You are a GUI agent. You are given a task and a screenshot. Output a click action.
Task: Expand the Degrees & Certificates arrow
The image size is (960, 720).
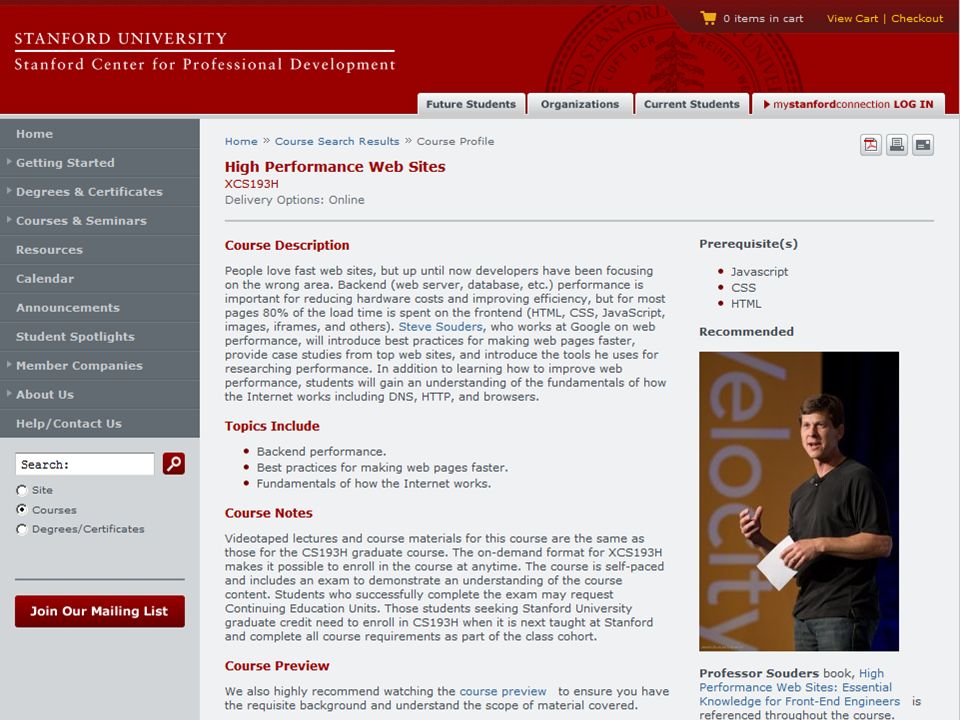(x=9, y=191)
